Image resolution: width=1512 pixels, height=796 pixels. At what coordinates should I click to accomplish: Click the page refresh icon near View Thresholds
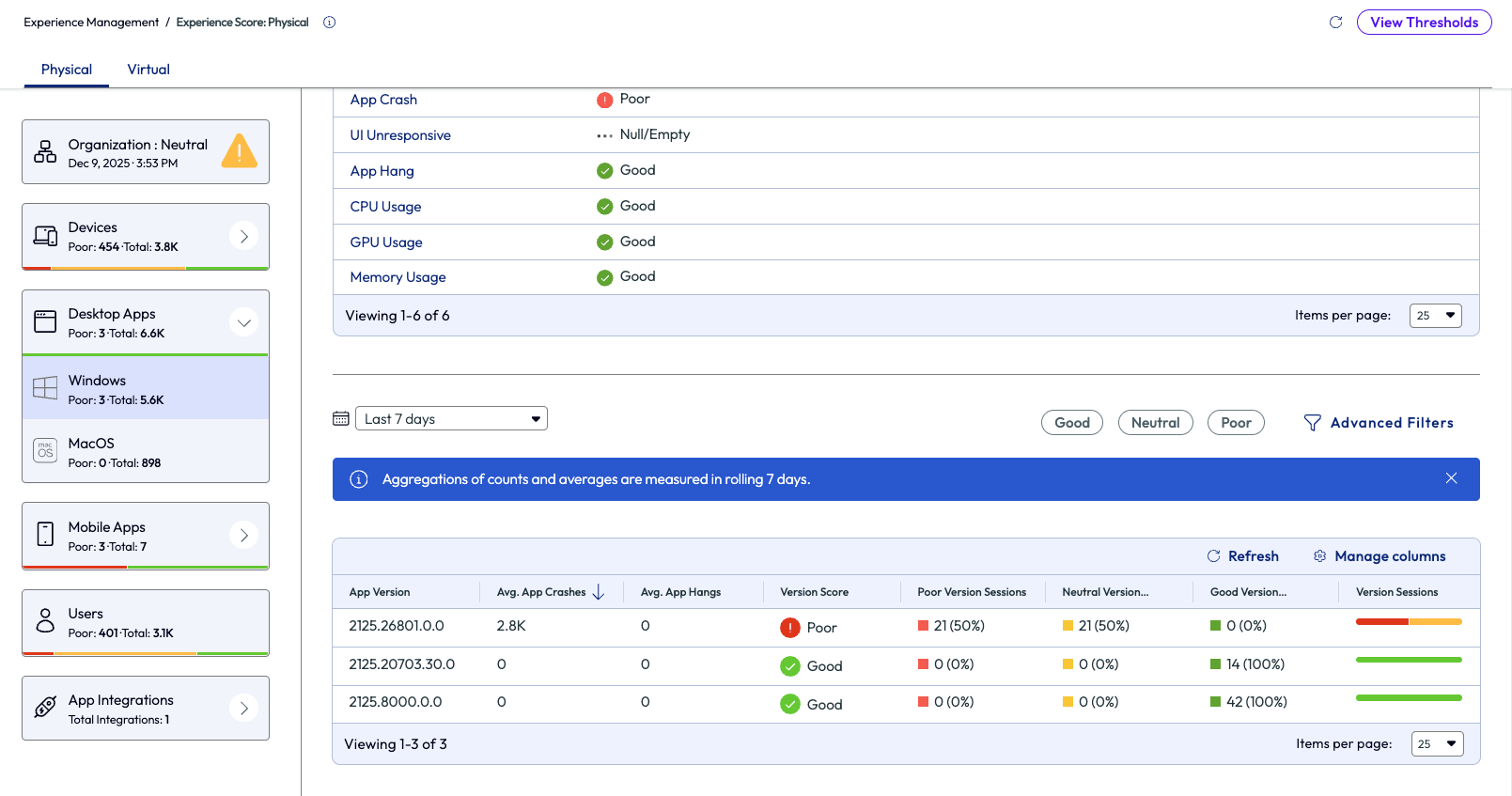click(x=1335, y=23)
